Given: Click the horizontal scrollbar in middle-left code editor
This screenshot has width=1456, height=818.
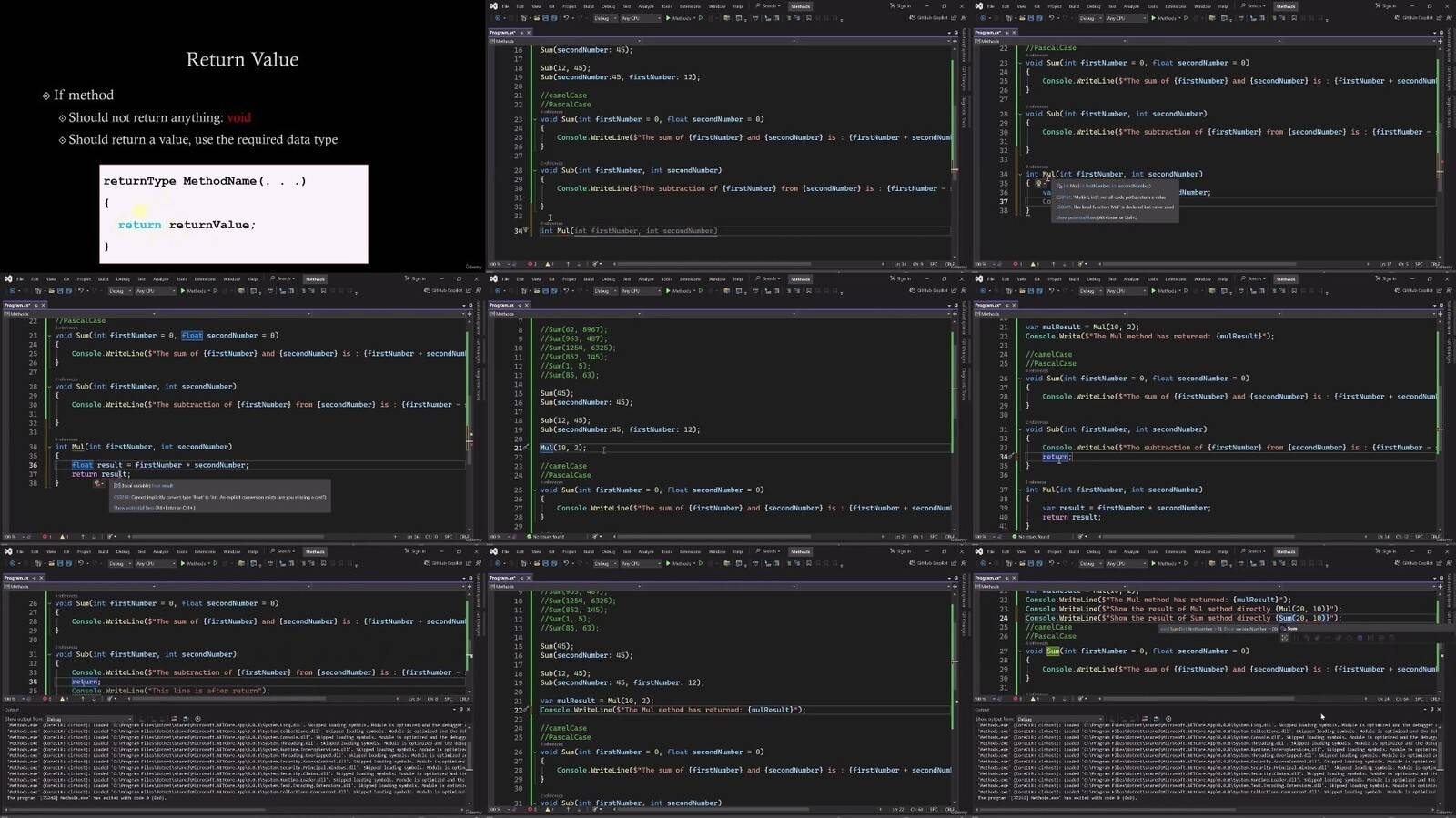Looking at the screenshot, I should 273,536.
